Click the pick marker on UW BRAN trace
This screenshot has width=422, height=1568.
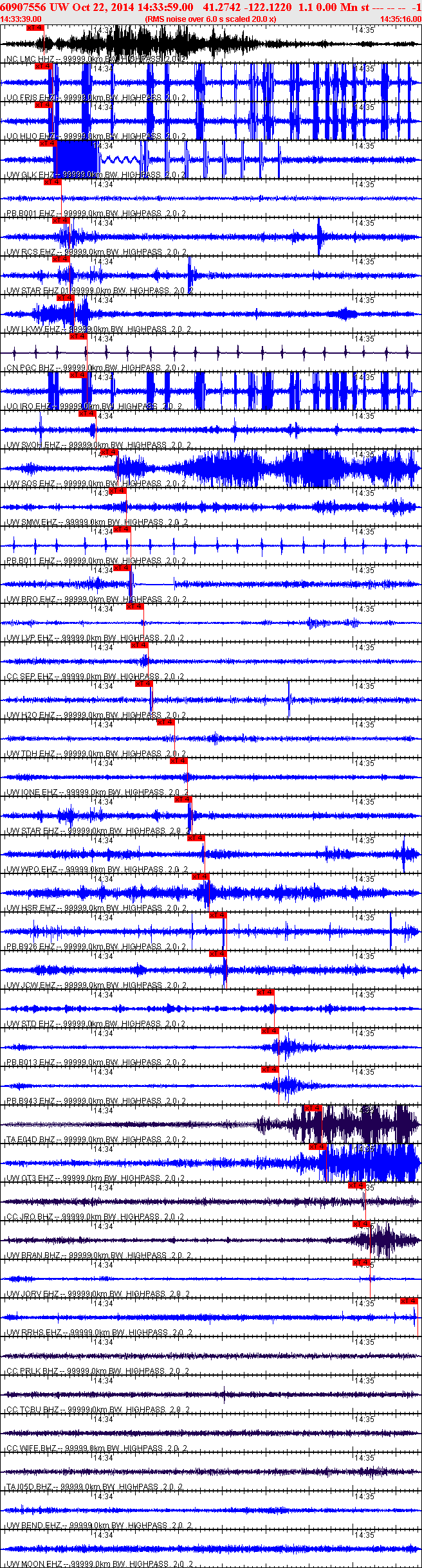click(362, 1224)
